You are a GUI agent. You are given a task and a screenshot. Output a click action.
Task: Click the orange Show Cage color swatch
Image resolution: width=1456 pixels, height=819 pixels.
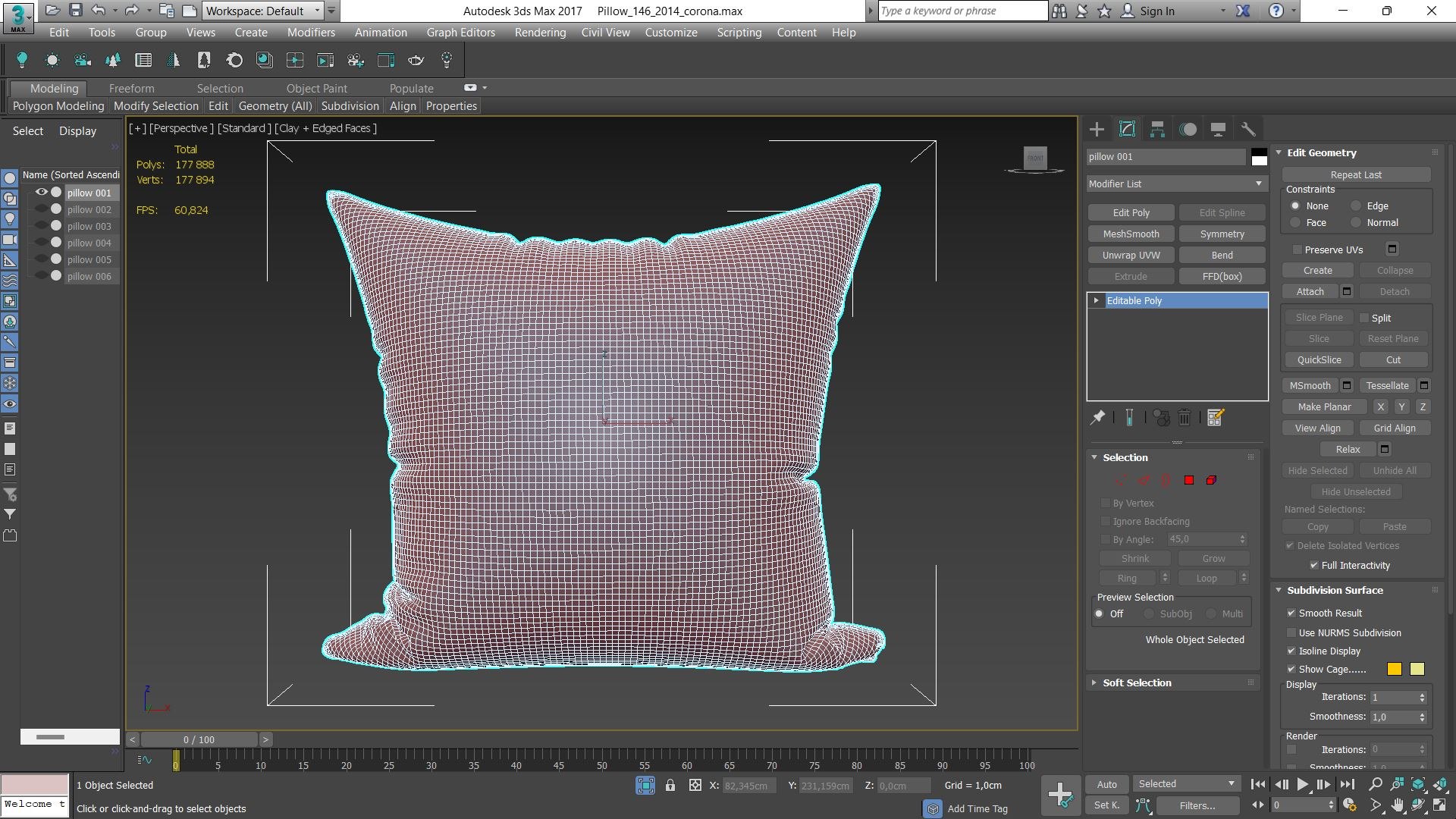(1394, 669)
